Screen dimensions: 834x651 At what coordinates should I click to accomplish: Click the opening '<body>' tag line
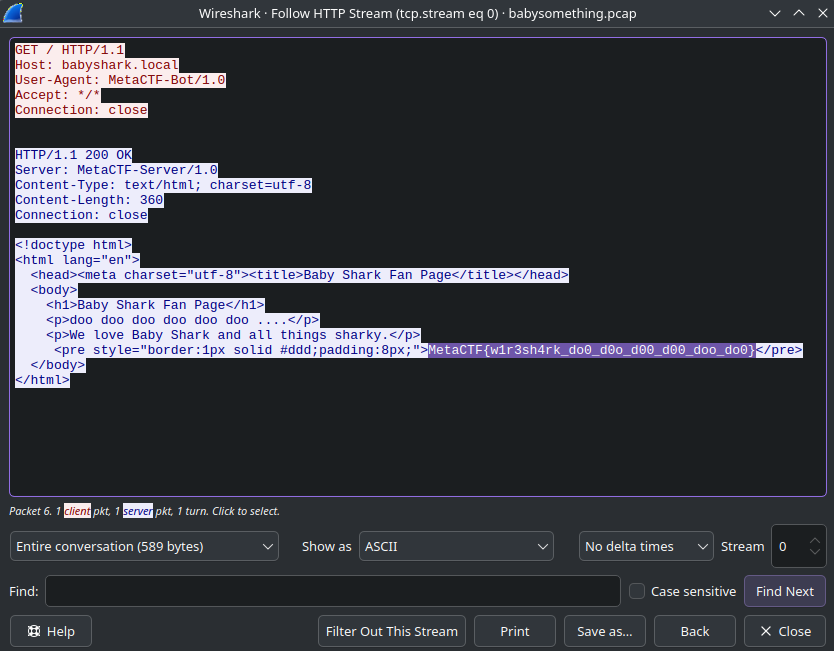click(x=54, y=290)
